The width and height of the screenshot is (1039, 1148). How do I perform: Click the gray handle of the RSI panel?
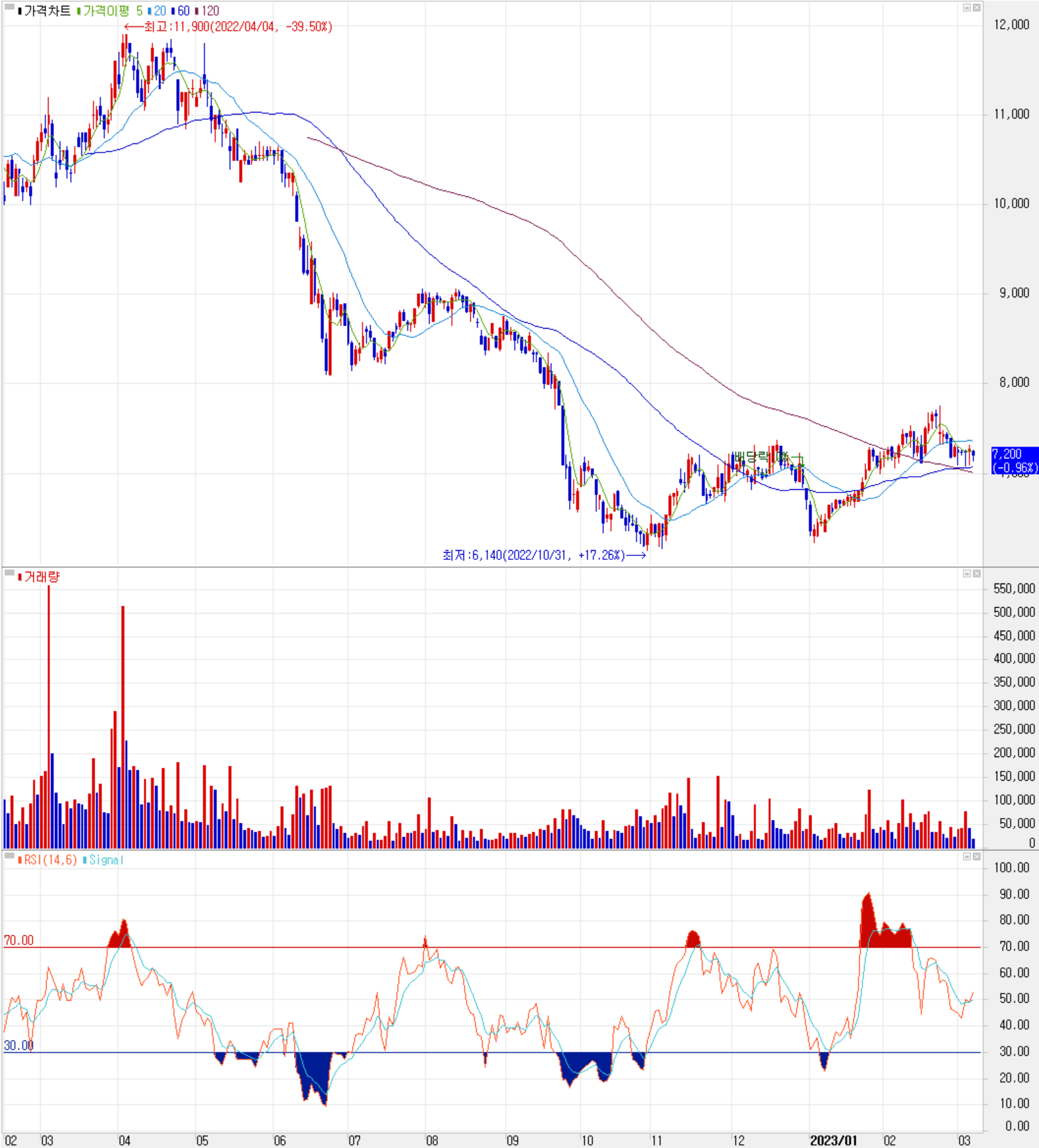(9, 856)
